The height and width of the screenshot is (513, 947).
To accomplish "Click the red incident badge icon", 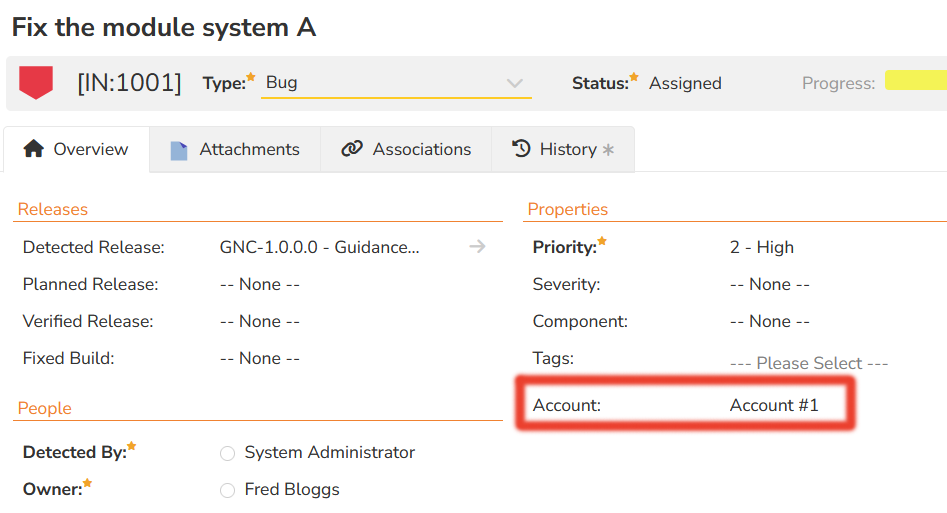I will [36, 83].
